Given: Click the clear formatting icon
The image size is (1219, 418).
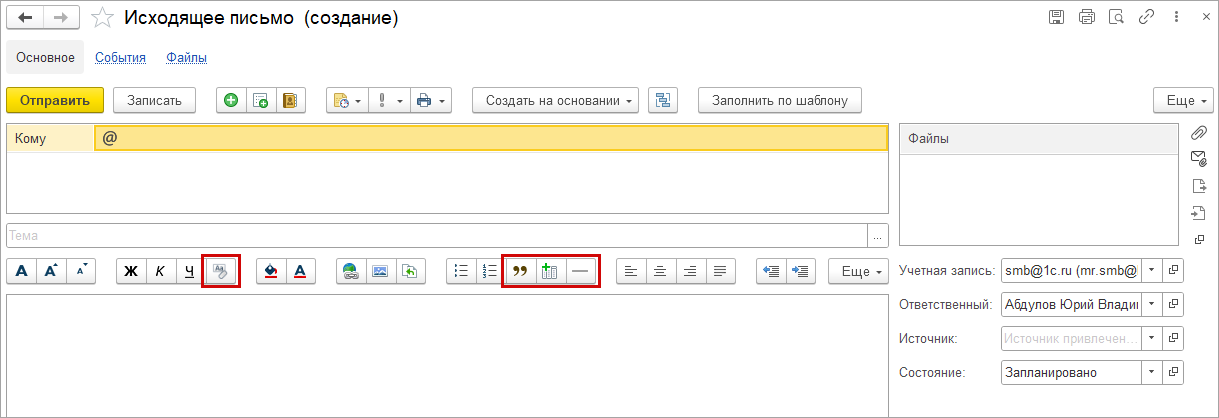Looking at the screenshot, I should (221, 271).
